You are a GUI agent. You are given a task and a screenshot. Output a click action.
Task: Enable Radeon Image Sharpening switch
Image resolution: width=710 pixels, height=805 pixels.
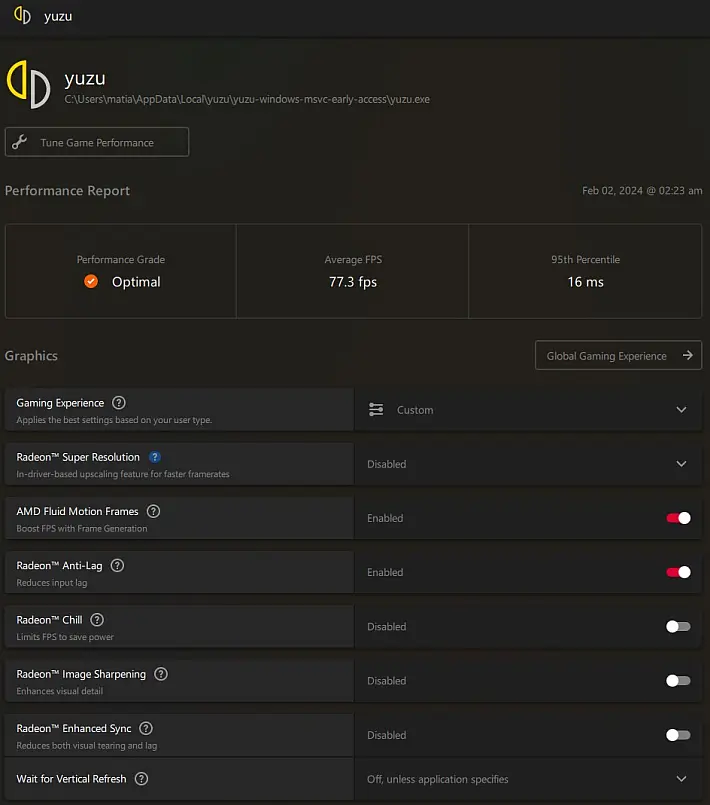coord(678,681)
